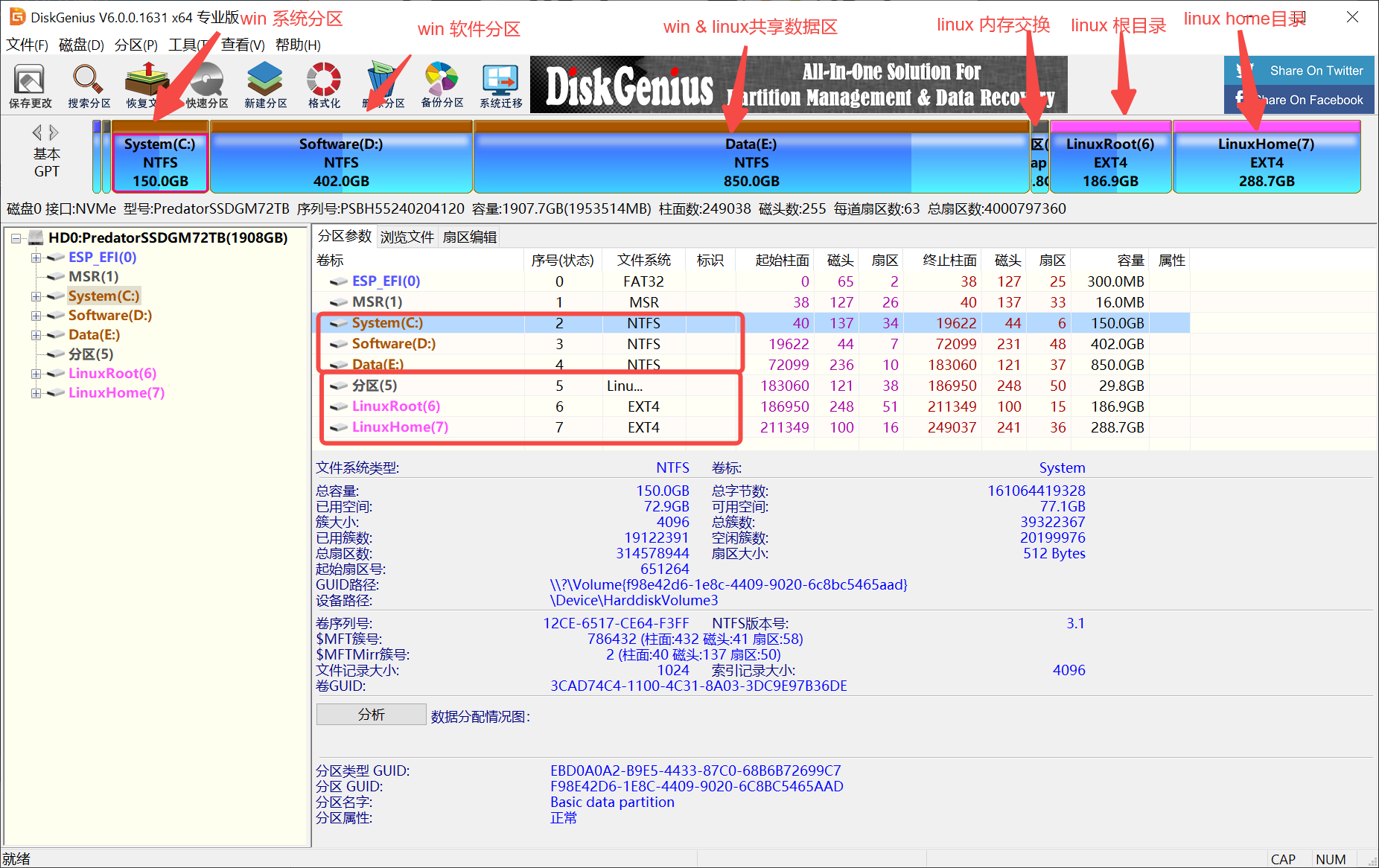
Task: Click the DiskGenius banner advertisement
Action: [x=798, y=85]
